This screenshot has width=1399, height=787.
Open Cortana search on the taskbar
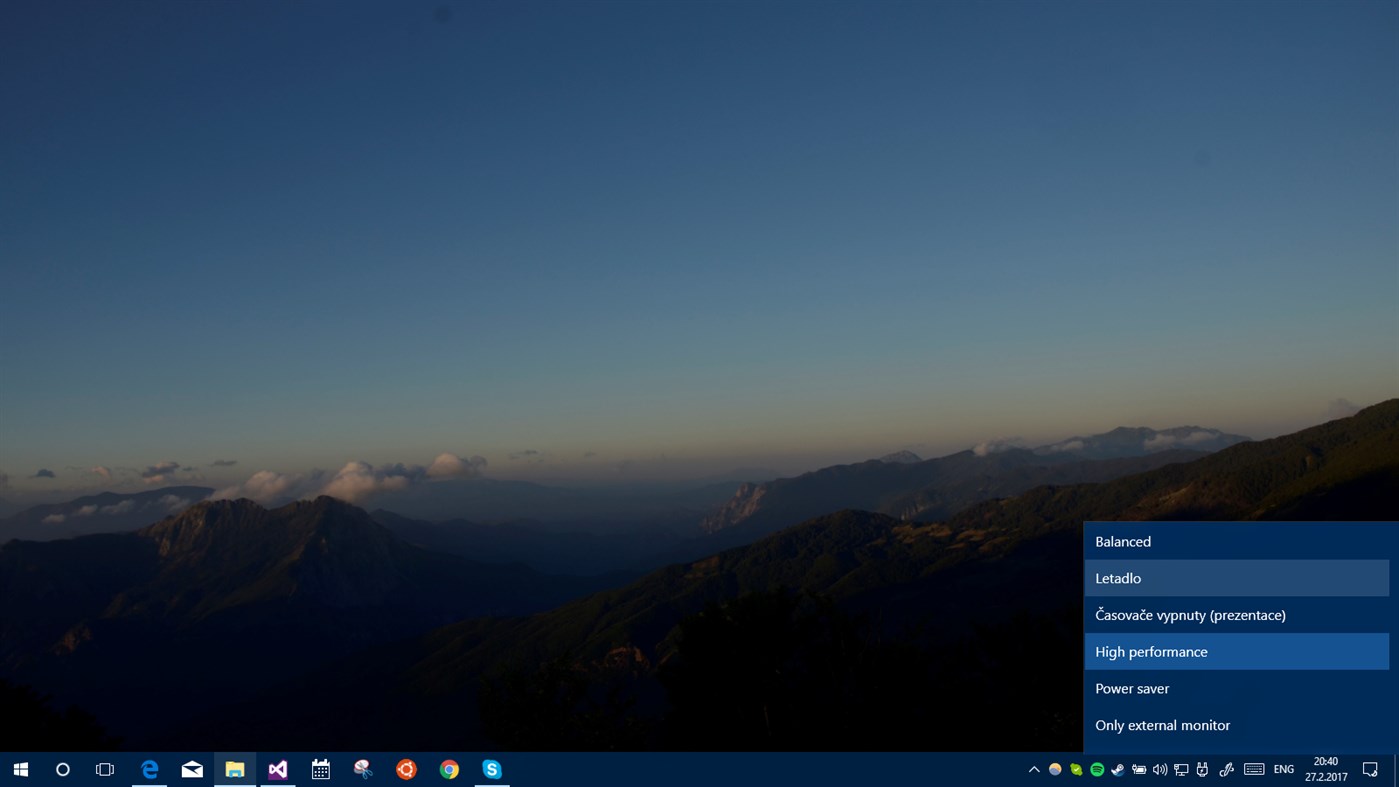tap(62, 769)
